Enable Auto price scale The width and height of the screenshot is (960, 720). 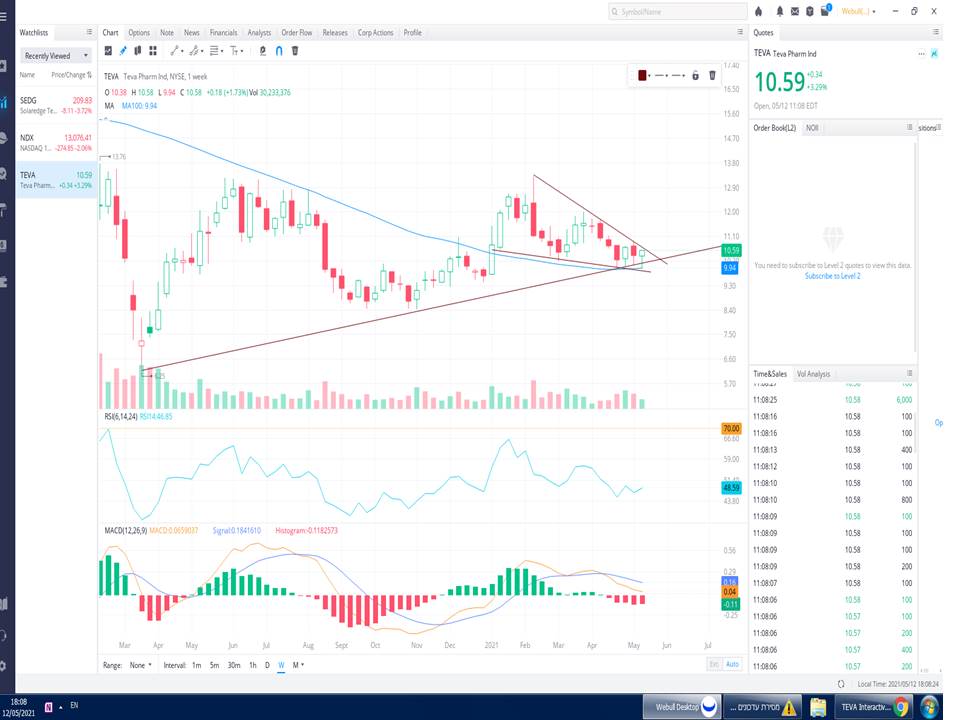click(x=733, y=664)
